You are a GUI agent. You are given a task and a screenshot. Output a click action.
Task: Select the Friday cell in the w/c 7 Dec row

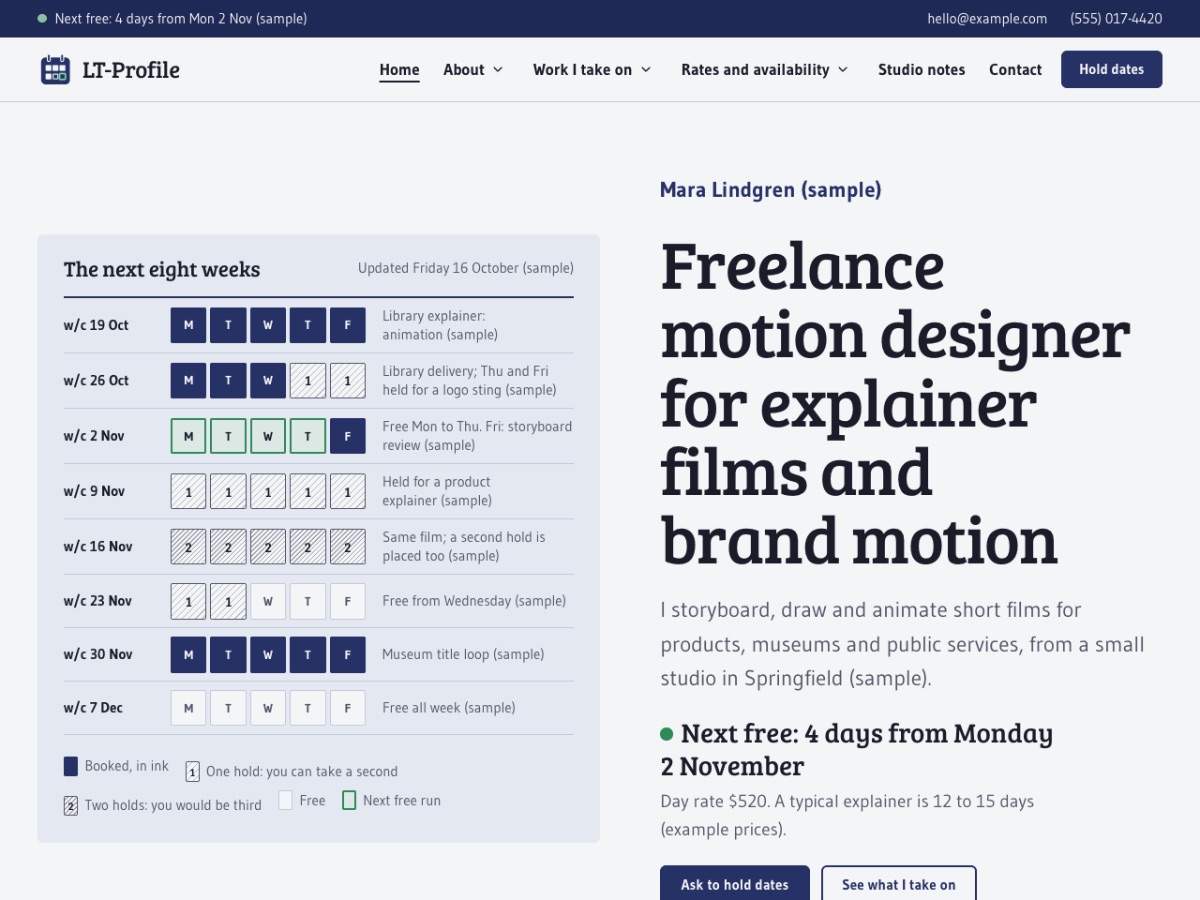coord(348,708)
